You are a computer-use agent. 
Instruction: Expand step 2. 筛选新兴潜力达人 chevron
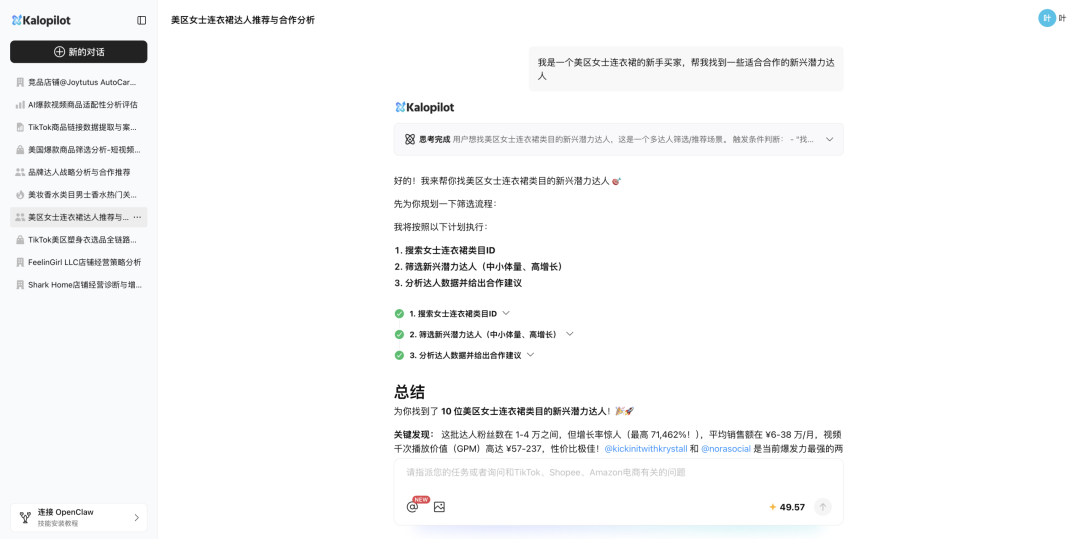point(570,334)
